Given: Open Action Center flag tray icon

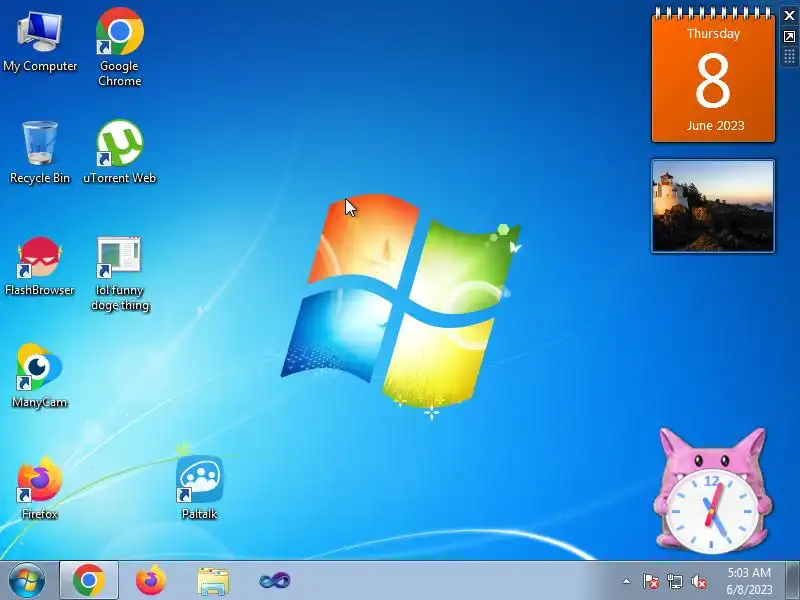Looking at the screenshot, I should coord(651,581).
